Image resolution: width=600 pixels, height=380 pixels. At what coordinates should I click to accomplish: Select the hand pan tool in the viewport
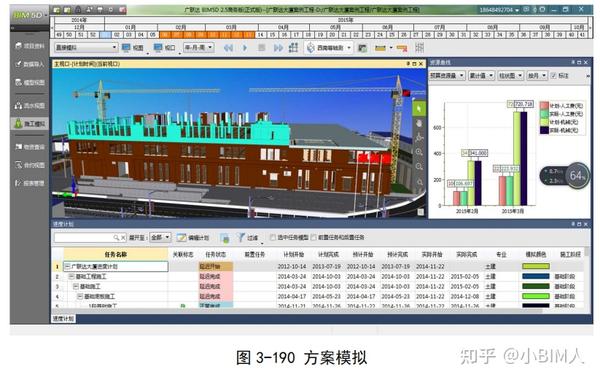pos(419,124)
